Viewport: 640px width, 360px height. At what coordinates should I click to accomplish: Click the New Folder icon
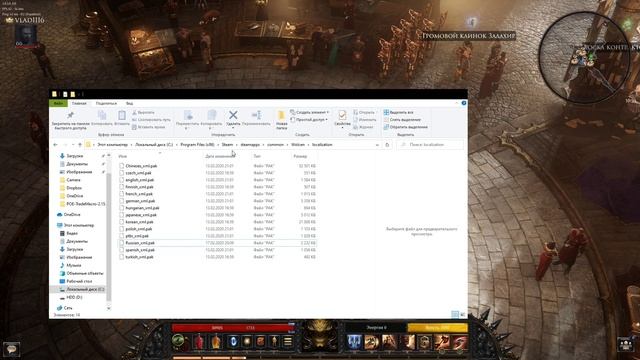(281, 115)
